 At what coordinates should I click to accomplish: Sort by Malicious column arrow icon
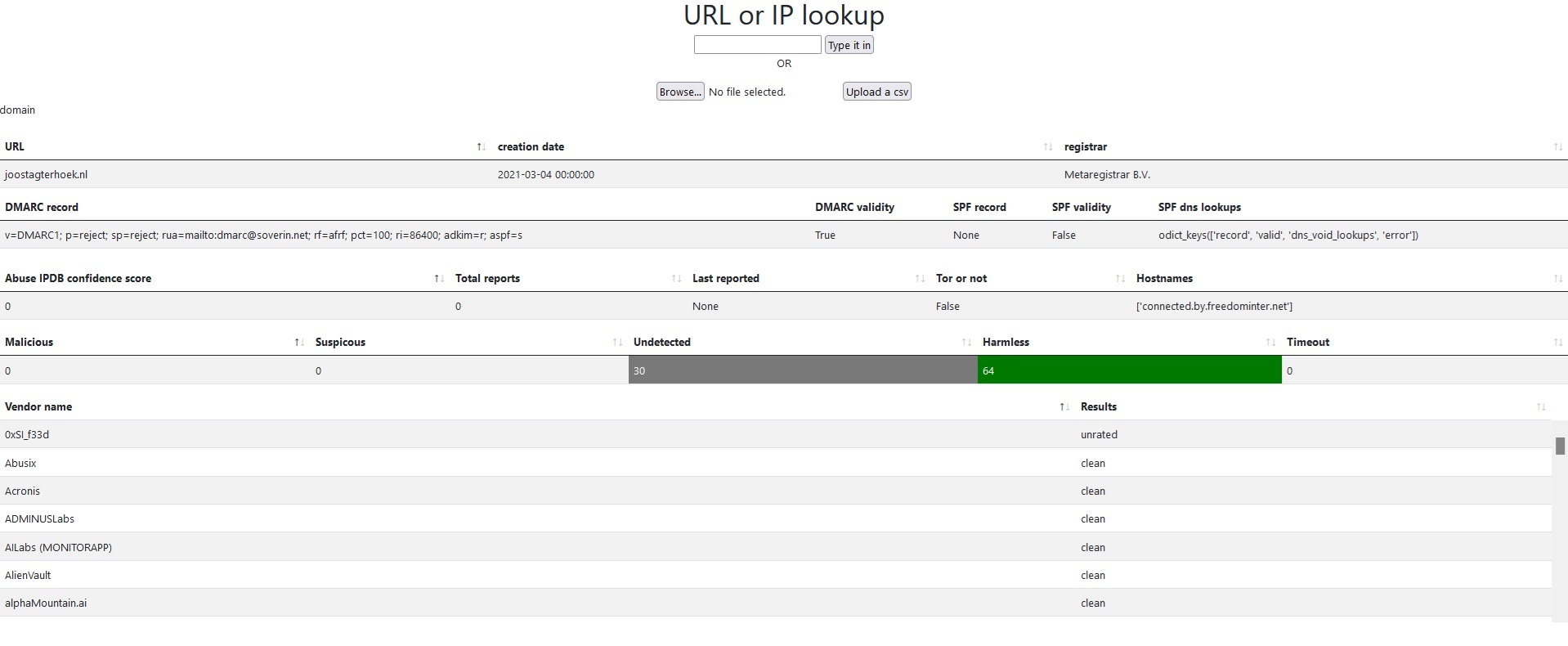point(299,343)
